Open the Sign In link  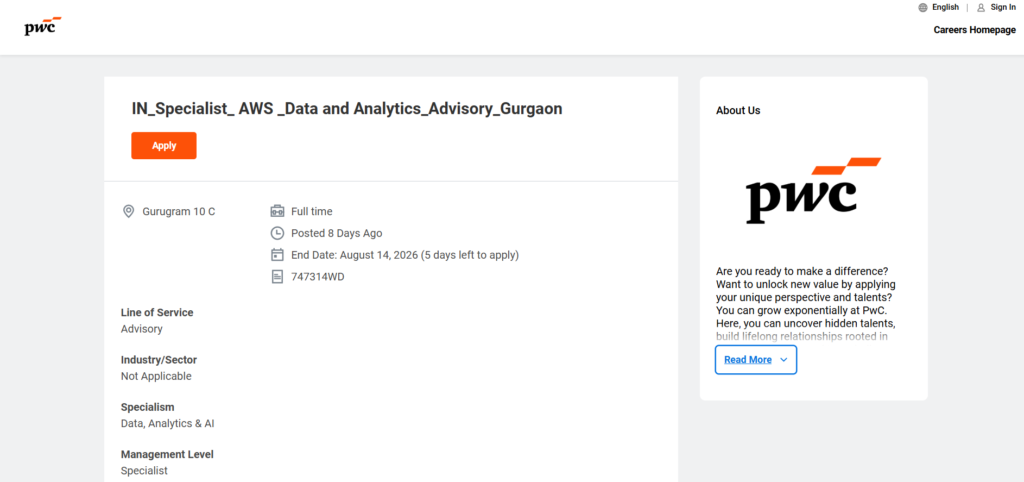click(x=1003, y=7)
